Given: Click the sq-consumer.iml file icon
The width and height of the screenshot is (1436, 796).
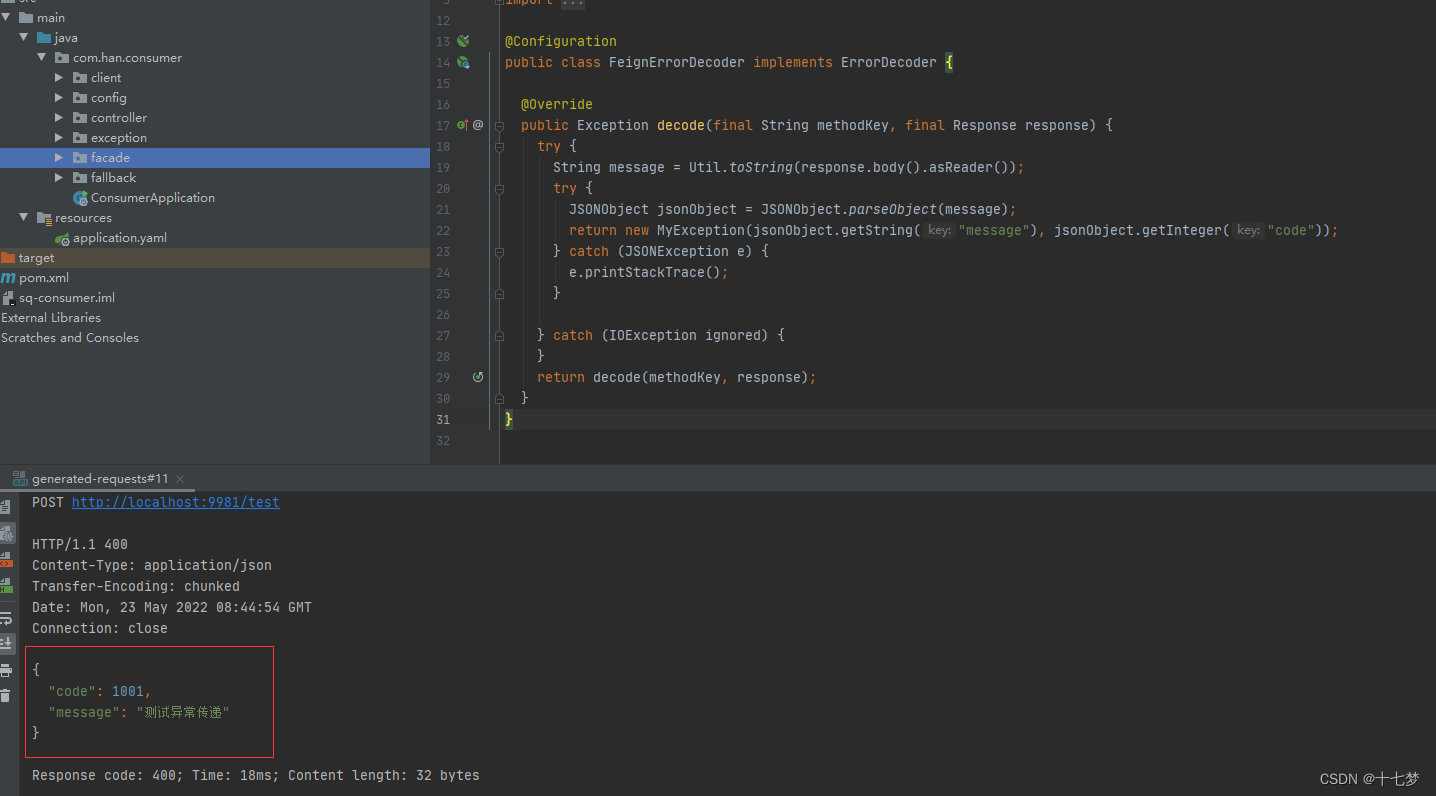Looking at the screenshot, I should pos(8,298).
